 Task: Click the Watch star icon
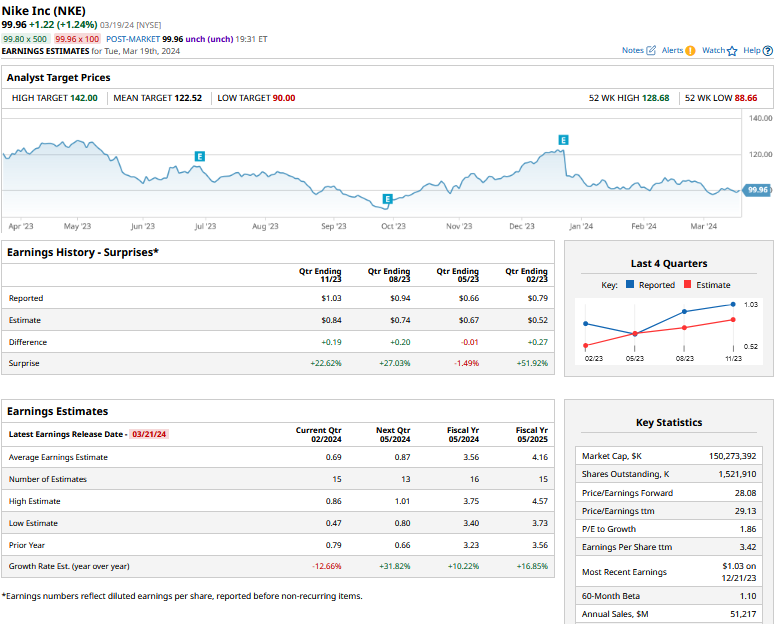(x=732, y=51)
